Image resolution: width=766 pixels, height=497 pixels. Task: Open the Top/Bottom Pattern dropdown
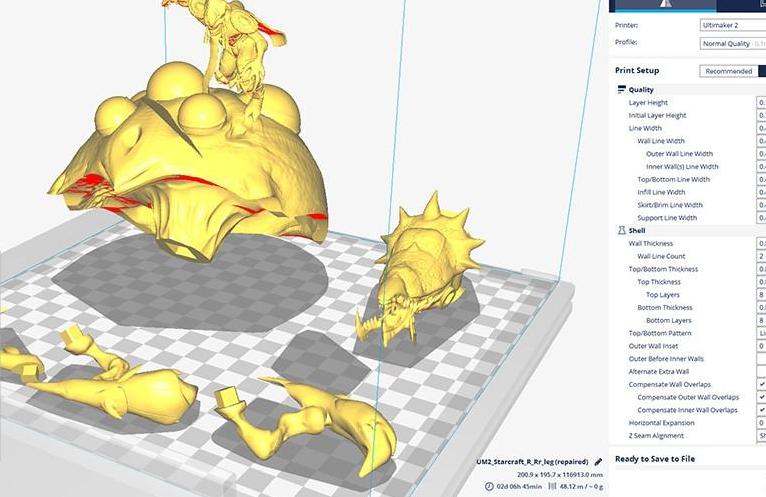[761, 333]
